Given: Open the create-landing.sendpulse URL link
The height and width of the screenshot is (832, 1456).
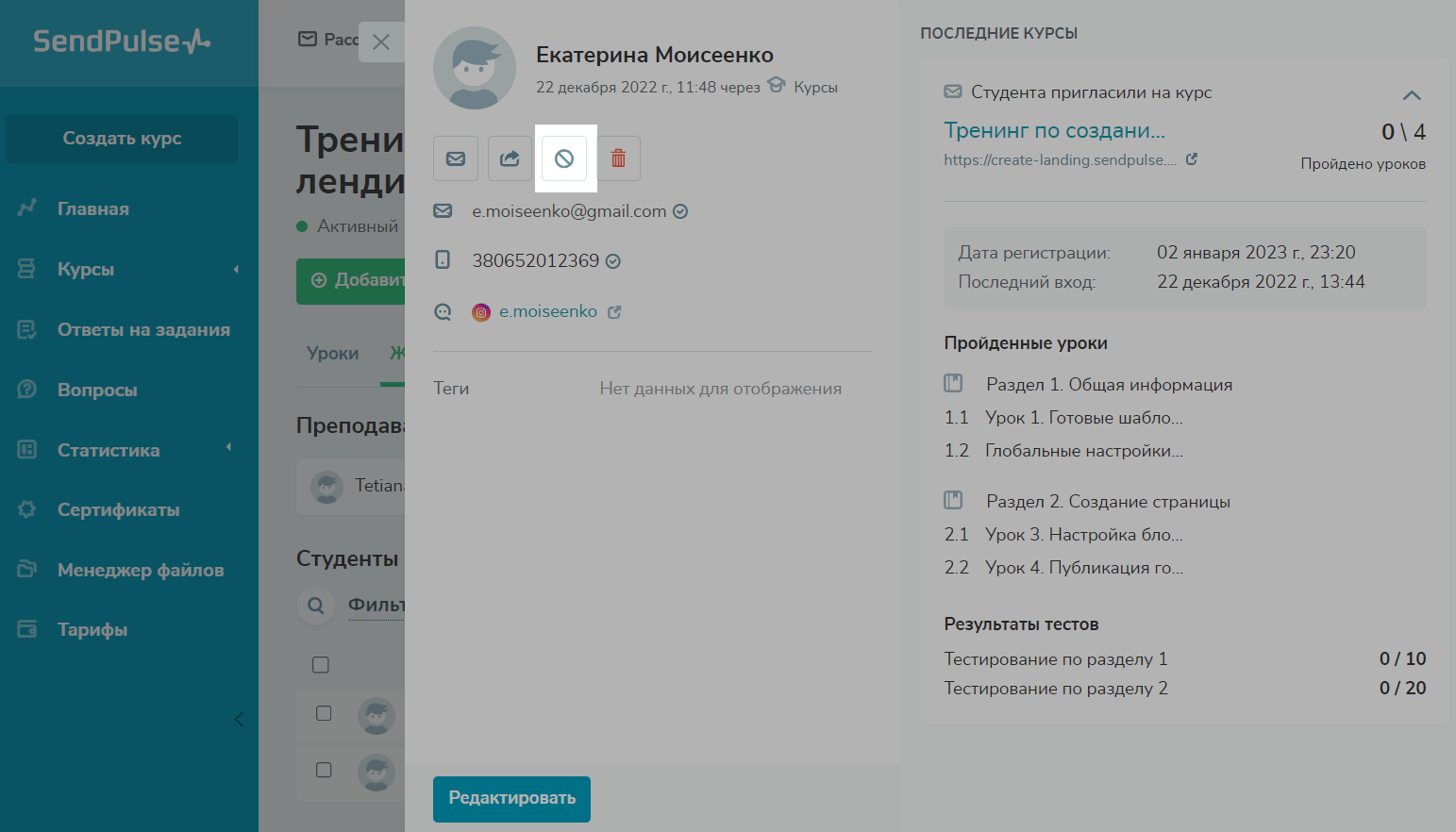Looking at the screenshot, I should tap(1061, 159).
